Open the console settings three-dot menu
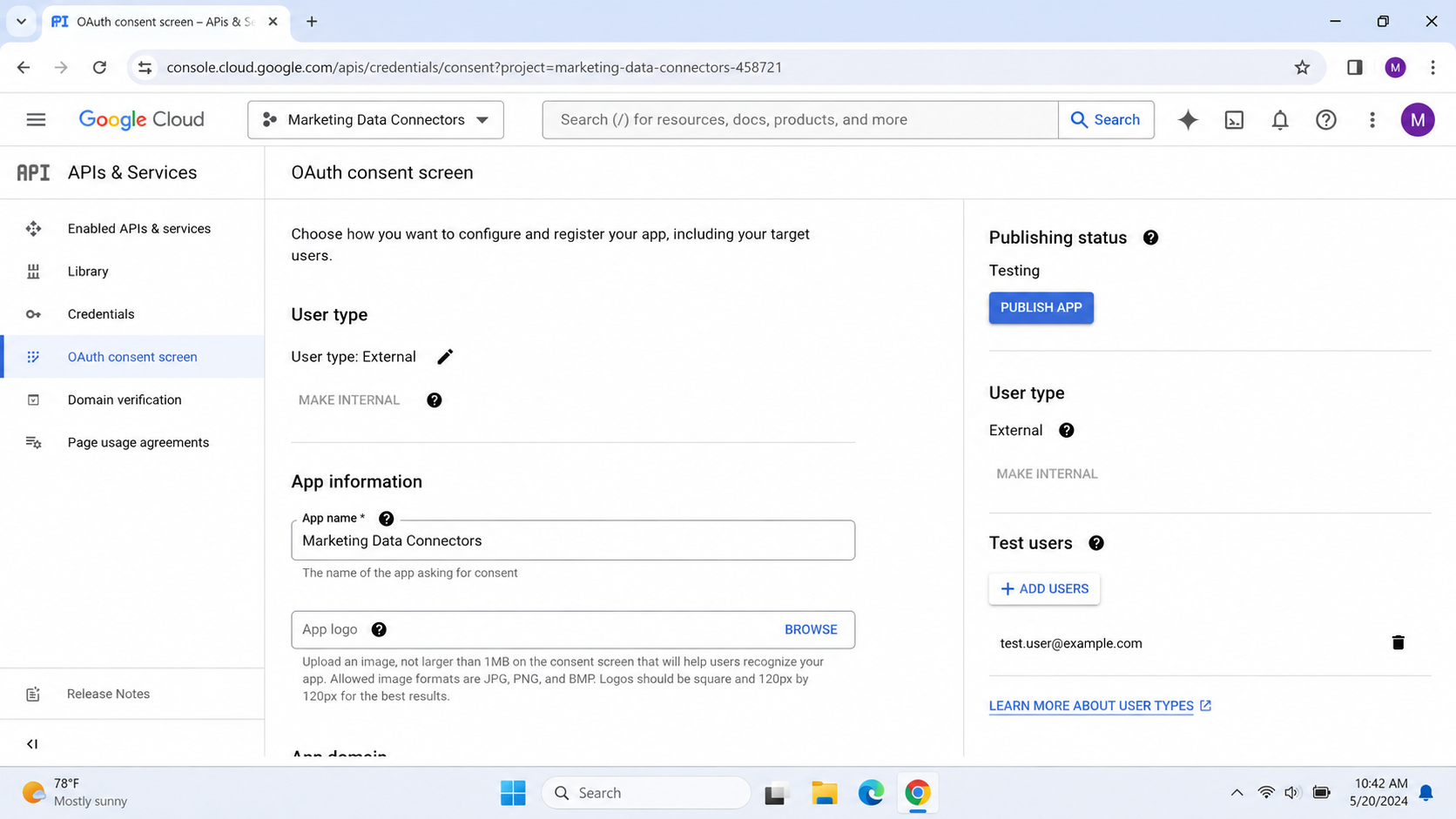This screenshot has height=819, width=1456. point(1372,120)
